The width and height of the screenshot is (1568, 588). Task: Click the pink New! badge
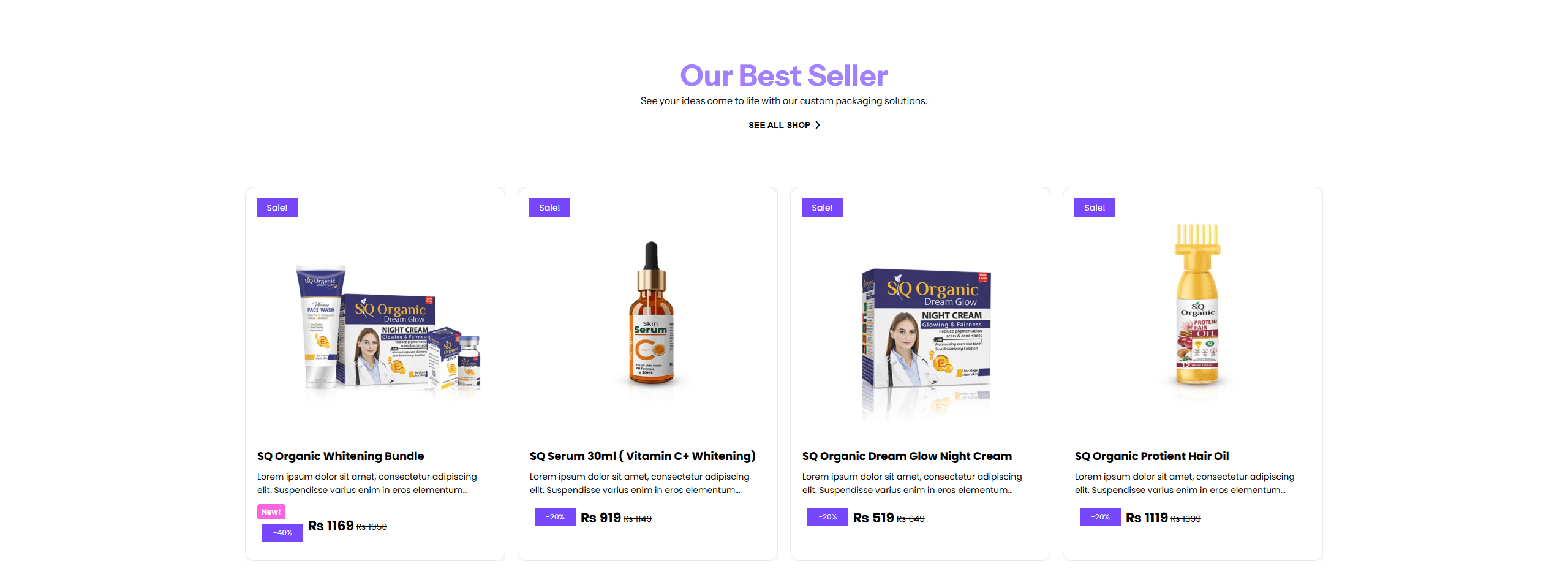[x=271, y=511]
